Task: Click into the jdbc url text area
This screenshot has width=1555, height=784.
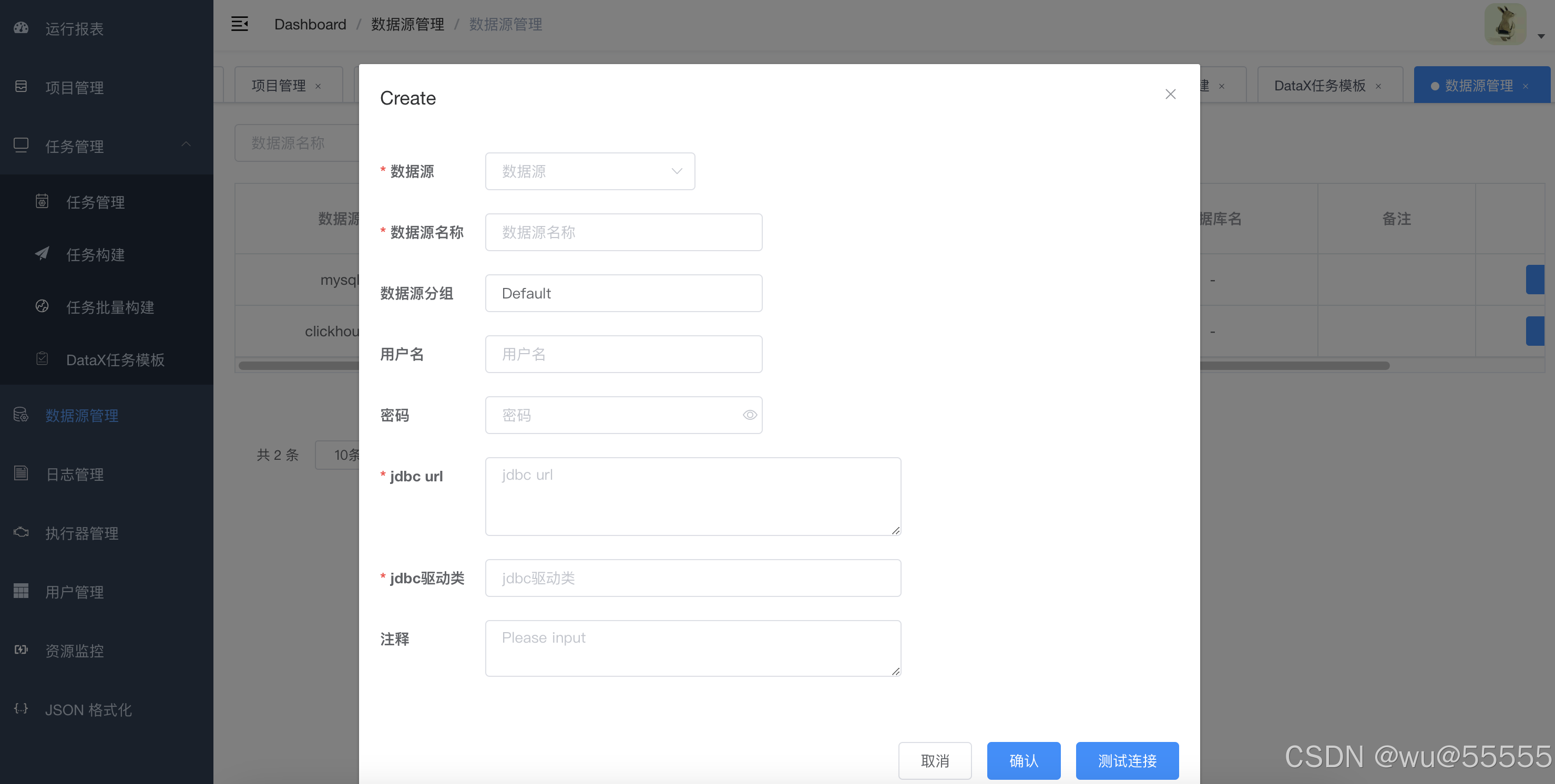Action: (x=692, y=496)
